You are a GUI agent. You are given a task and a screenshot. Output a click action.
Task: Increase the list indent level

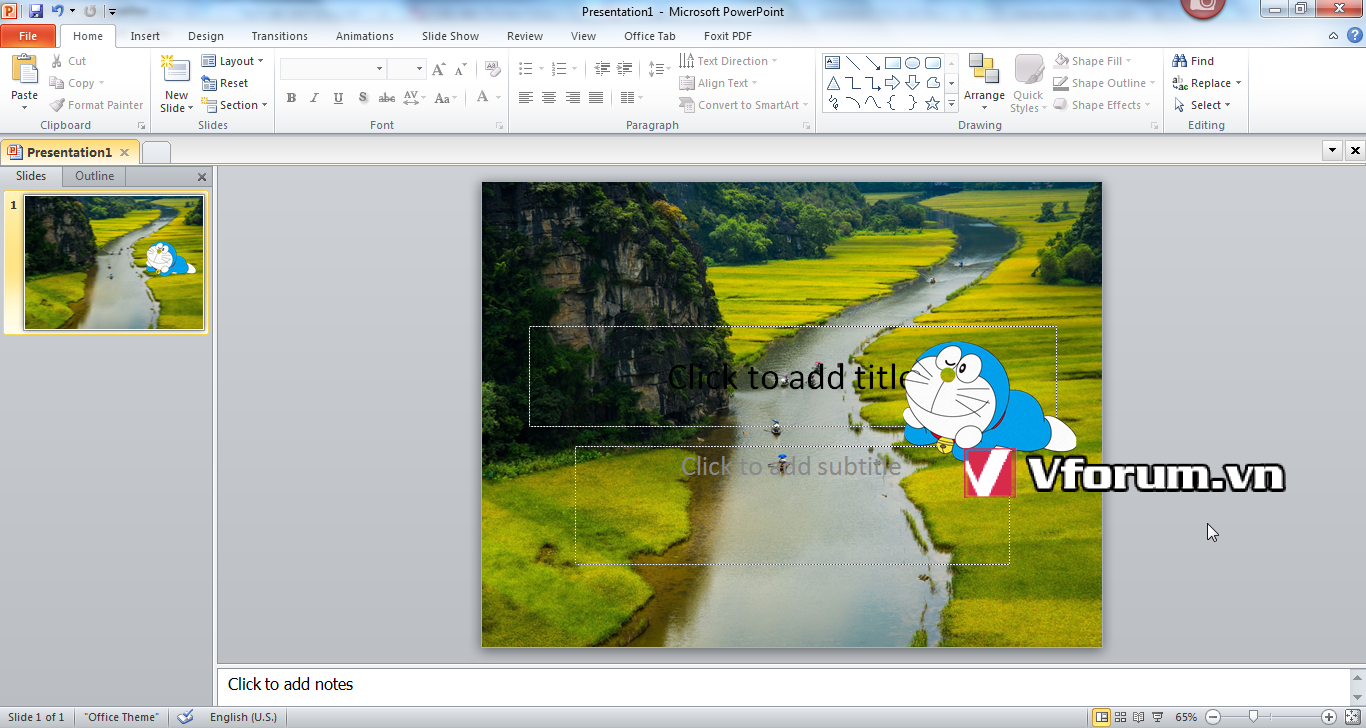625,69
